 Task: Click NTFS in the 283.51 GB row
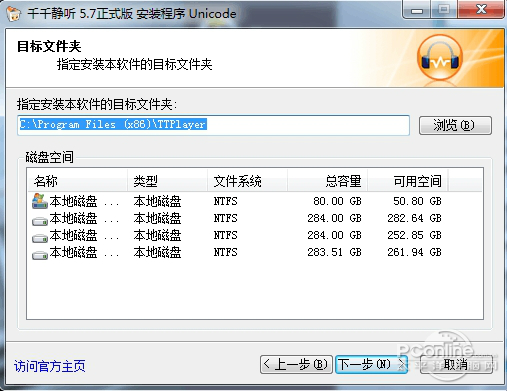[x=226, y=252]
